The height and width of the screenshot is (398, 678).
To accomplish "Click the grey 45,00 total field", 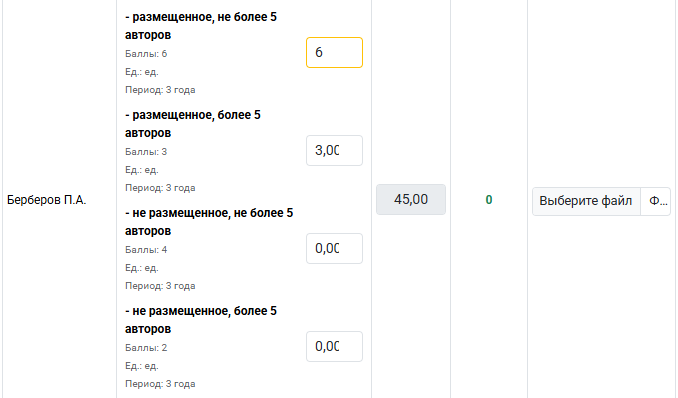I will pos(411,199).
